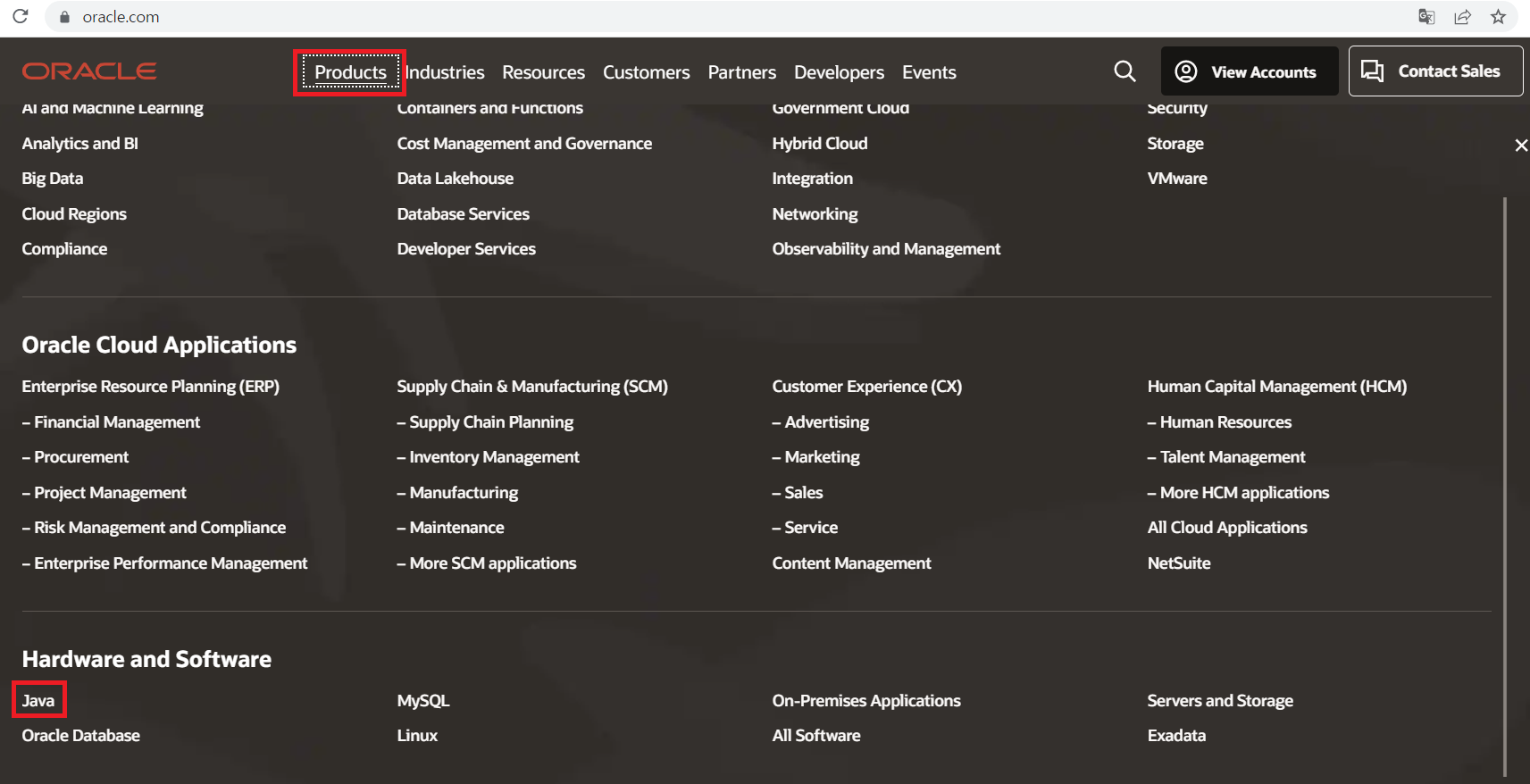
Task: Open Enterprise Resource Planning (ERP)
Action: click(151, 387)
